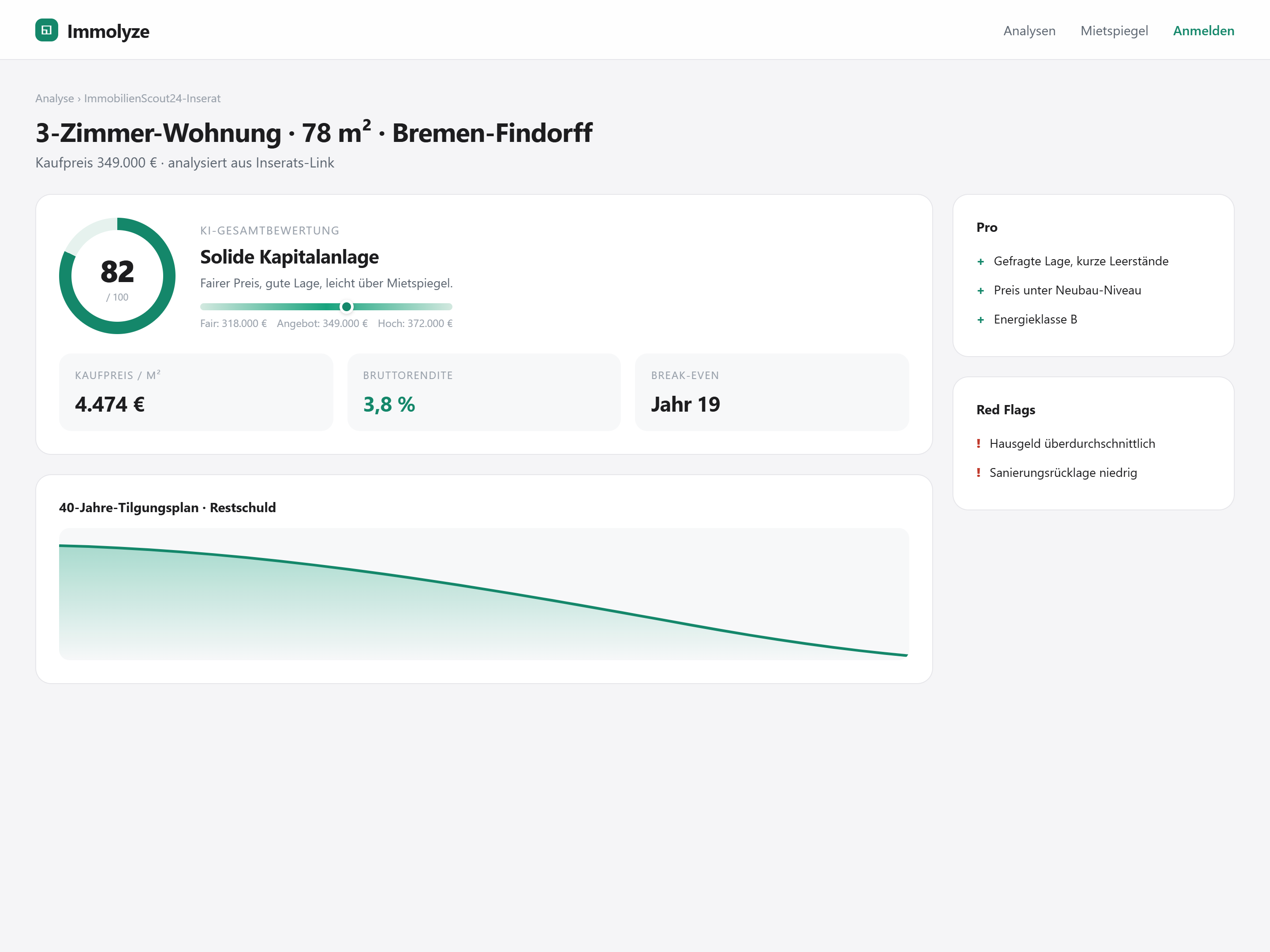Click the exclamation icon beside Sanierungsrücklage niedrig
Viewport: 1270px width, 952px height.
[x=979, y=473]
